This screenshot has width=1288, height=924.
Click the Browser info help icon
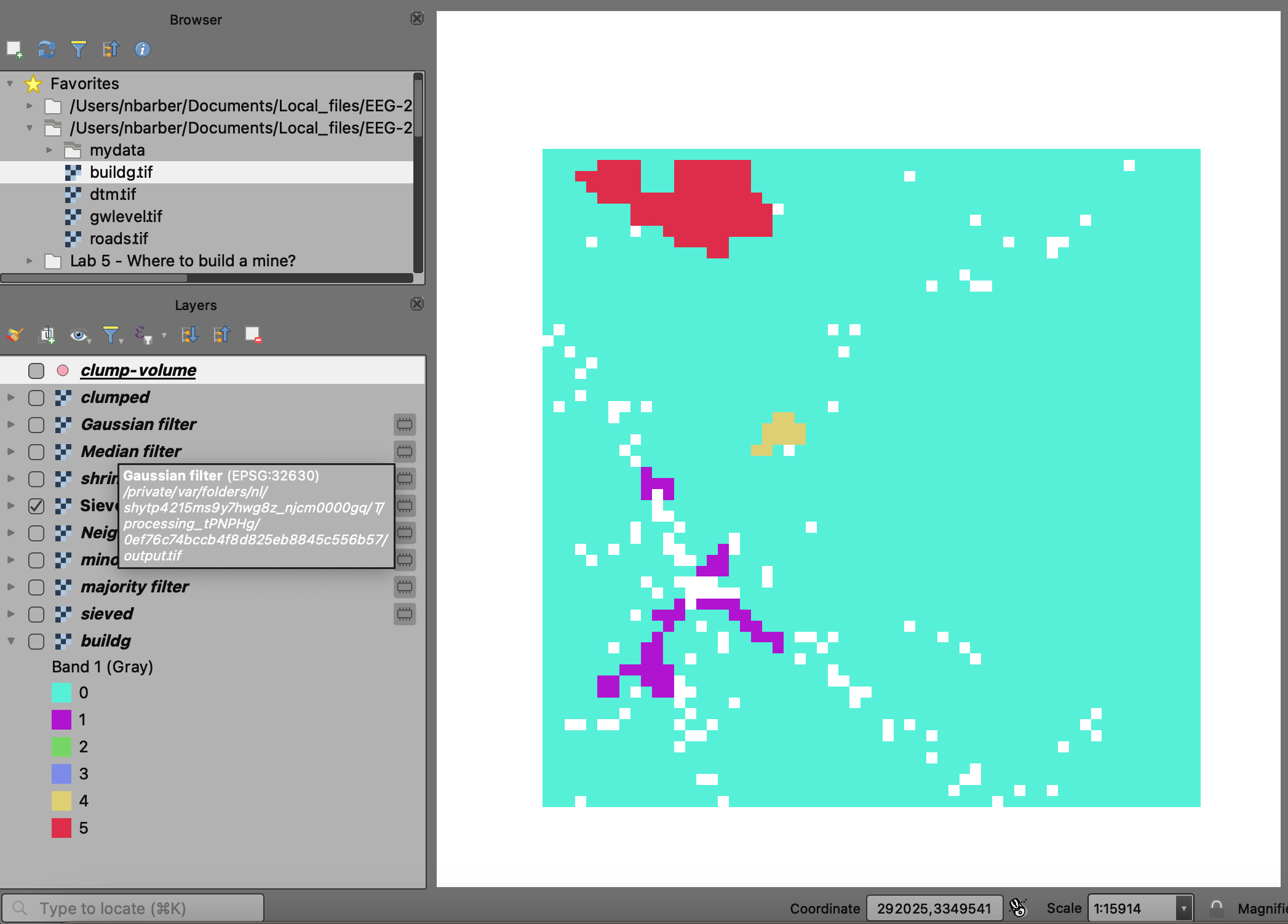tap(142, 49)
